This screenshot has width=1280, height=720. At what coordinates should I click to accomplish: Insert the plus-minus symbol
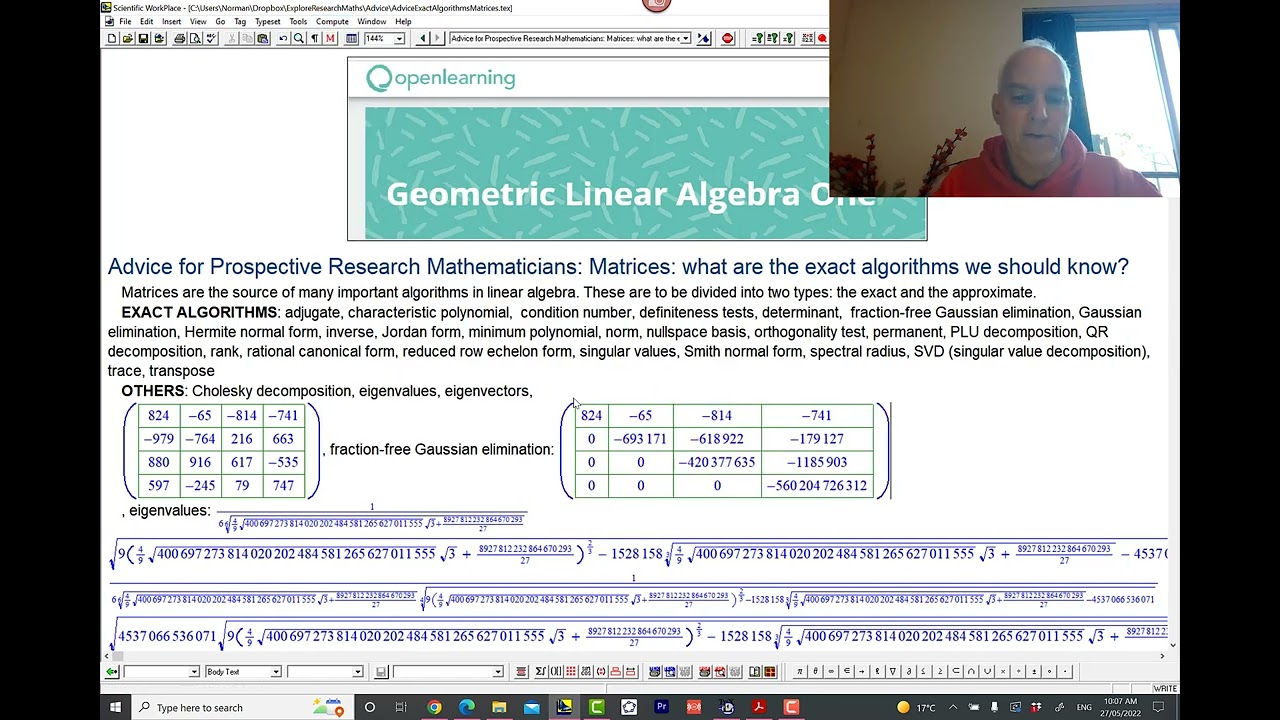[x=1034, y=671]
